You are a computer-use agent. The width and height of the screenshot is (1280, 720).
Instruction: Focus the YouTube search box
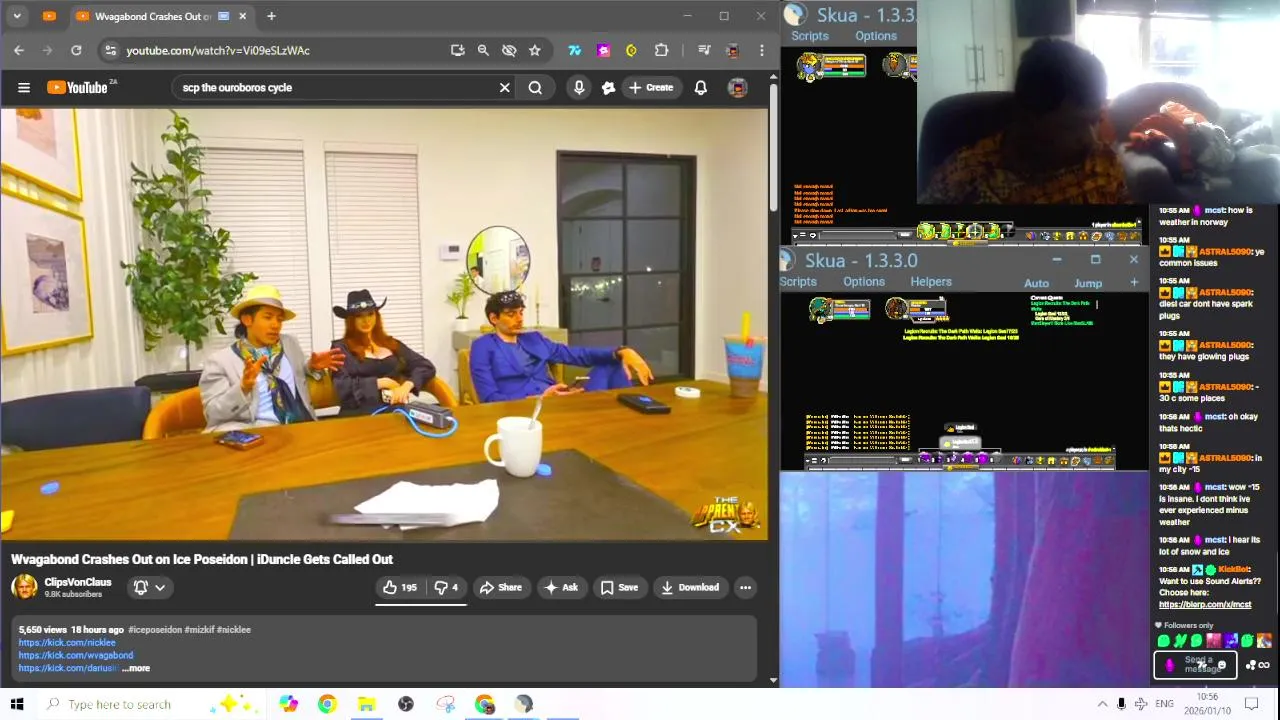point(335,88)
